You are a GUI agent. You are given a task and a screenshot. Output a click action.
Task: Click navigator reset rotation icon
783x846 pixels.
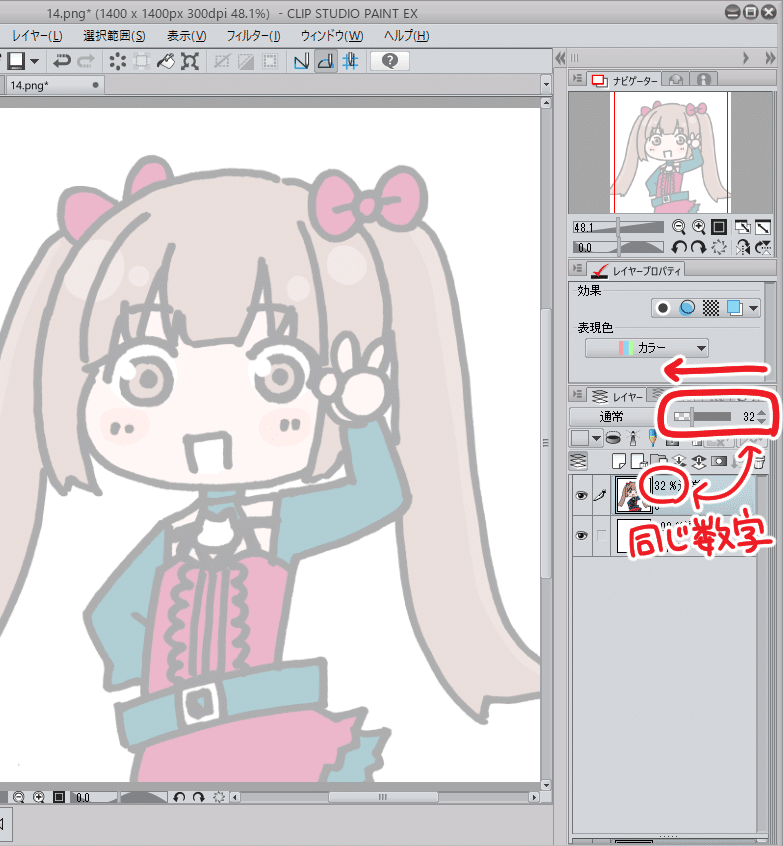(x=719, y=247)
